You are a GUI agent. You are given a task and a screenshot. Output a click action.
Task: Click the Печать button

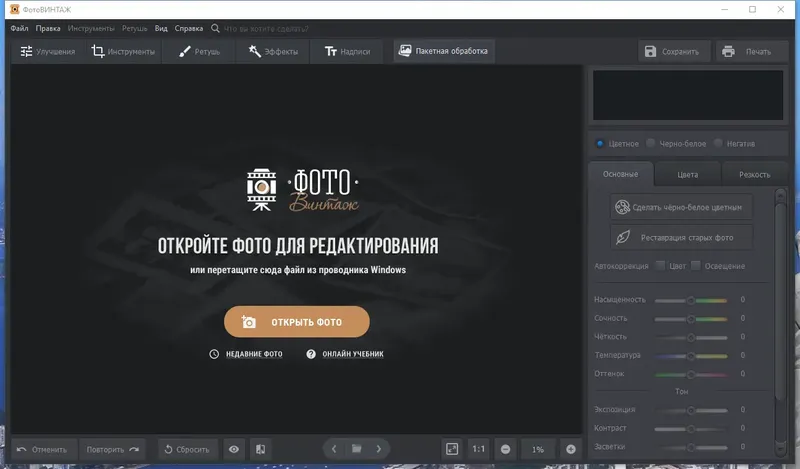click(x=752, y=52)
